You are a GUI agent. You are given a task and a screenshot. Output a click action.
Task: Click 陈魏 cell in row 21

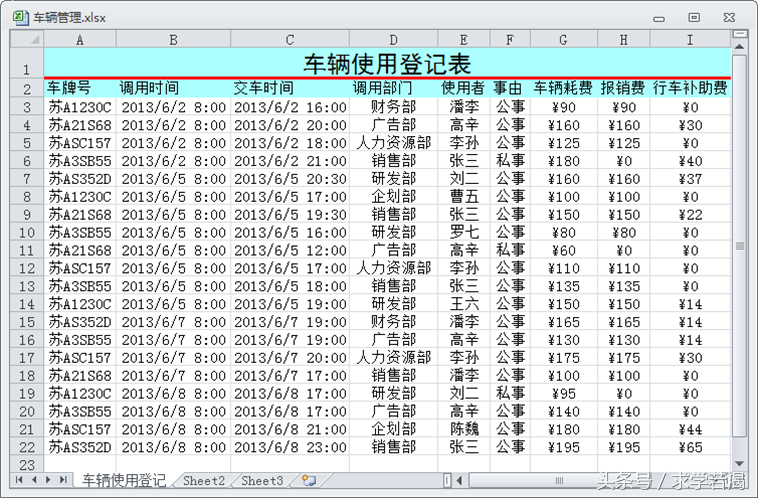pyautogui.click(x=464, y=429)
